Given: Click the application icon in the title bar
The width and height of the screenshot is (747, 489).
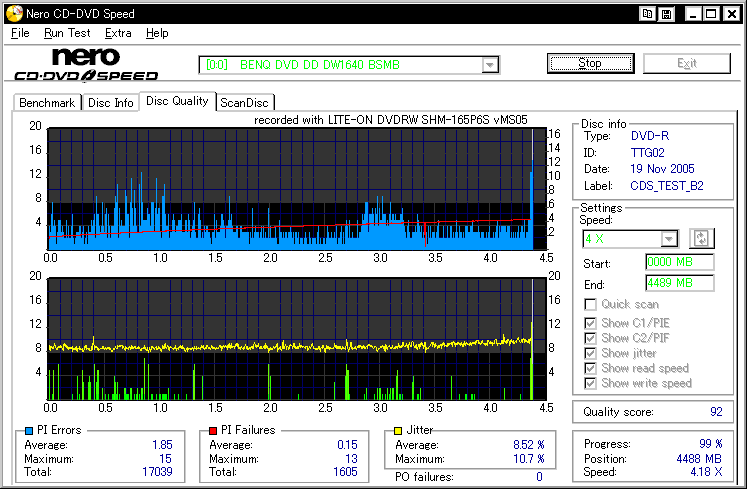Looking at the screenshot, I should click(12, 14).
